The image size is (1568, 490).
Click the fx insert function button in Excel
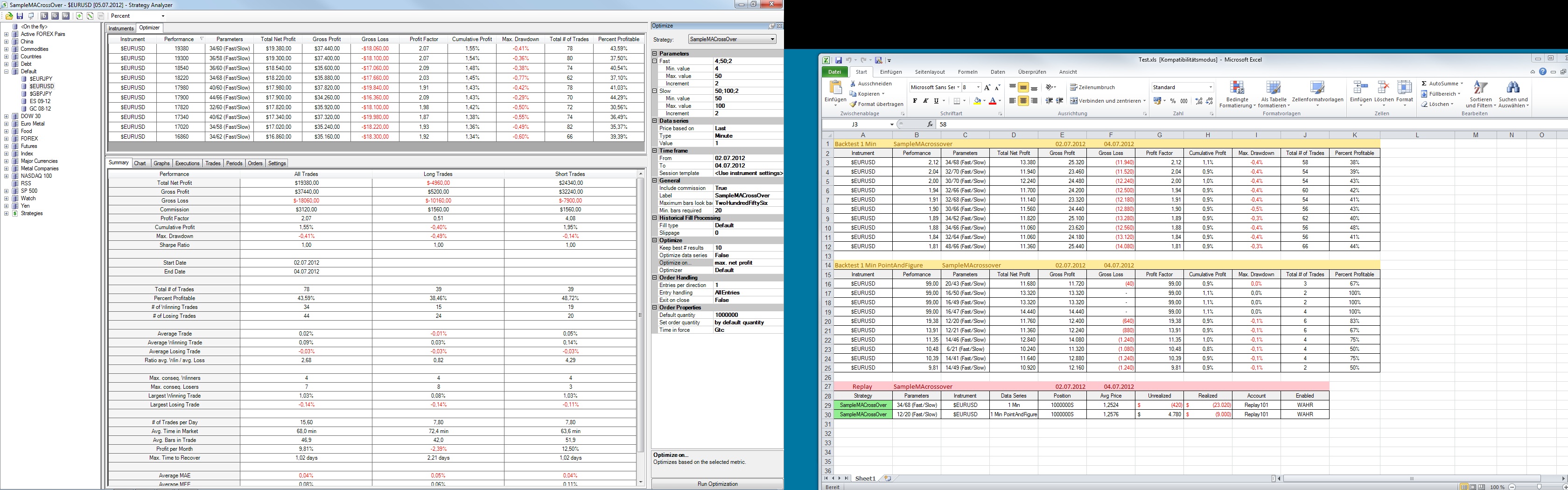[930, 124]
